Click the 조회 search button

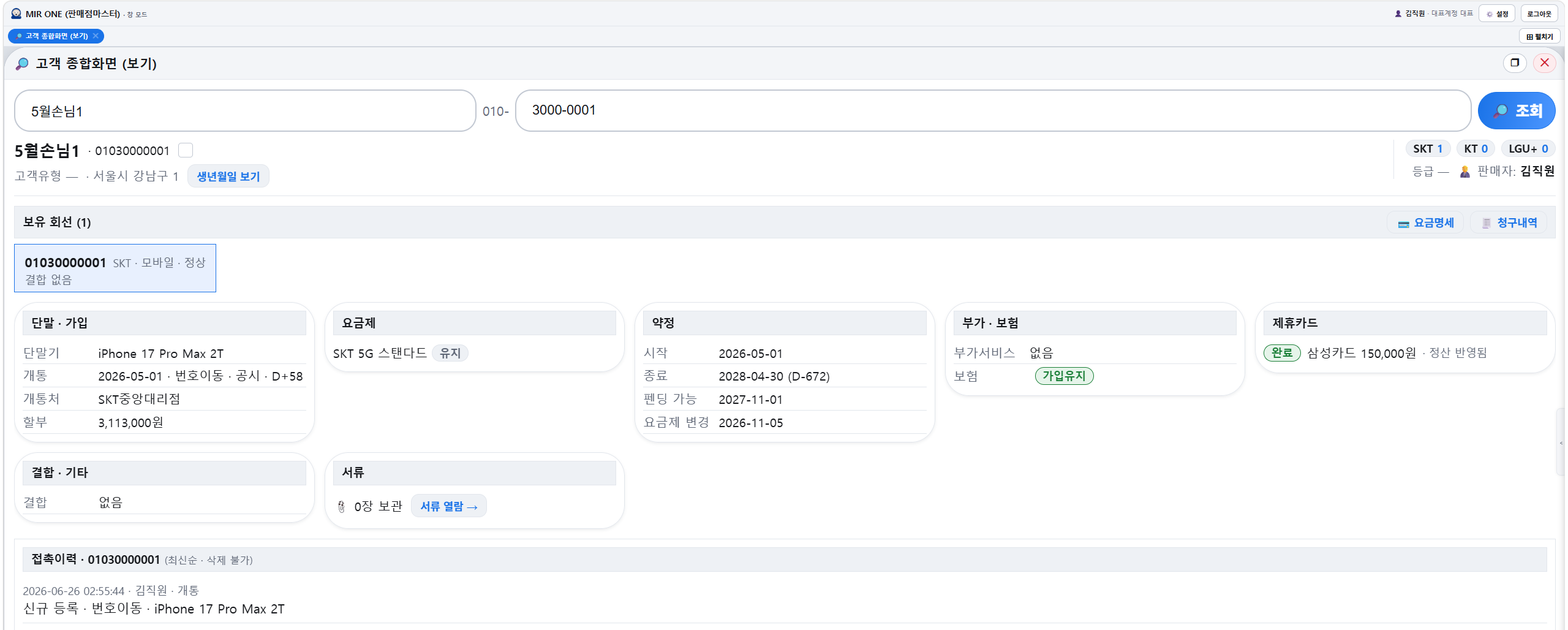[x=1517, y=111]
